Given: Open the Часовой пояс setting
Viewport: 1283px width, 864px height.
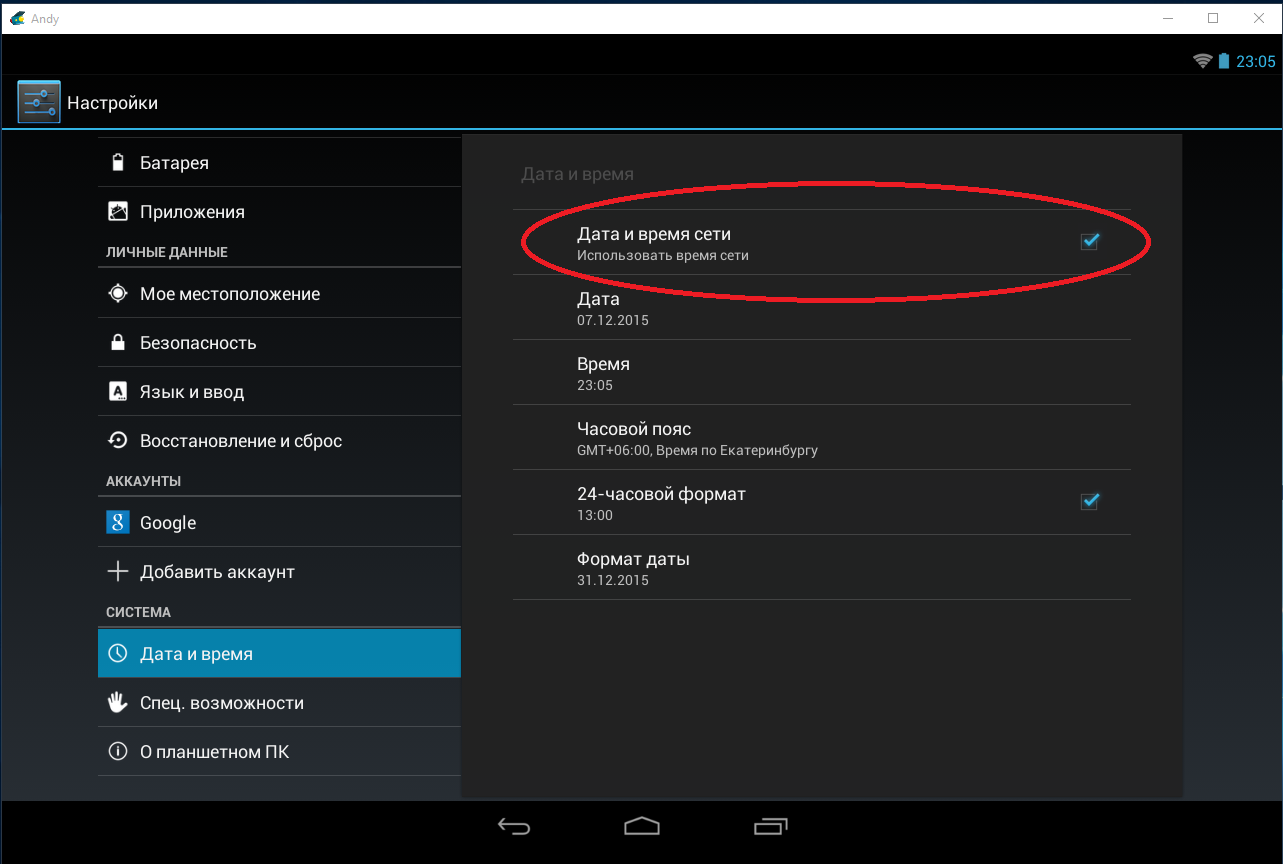Looking at the screenshot, I should click(822, 437).
